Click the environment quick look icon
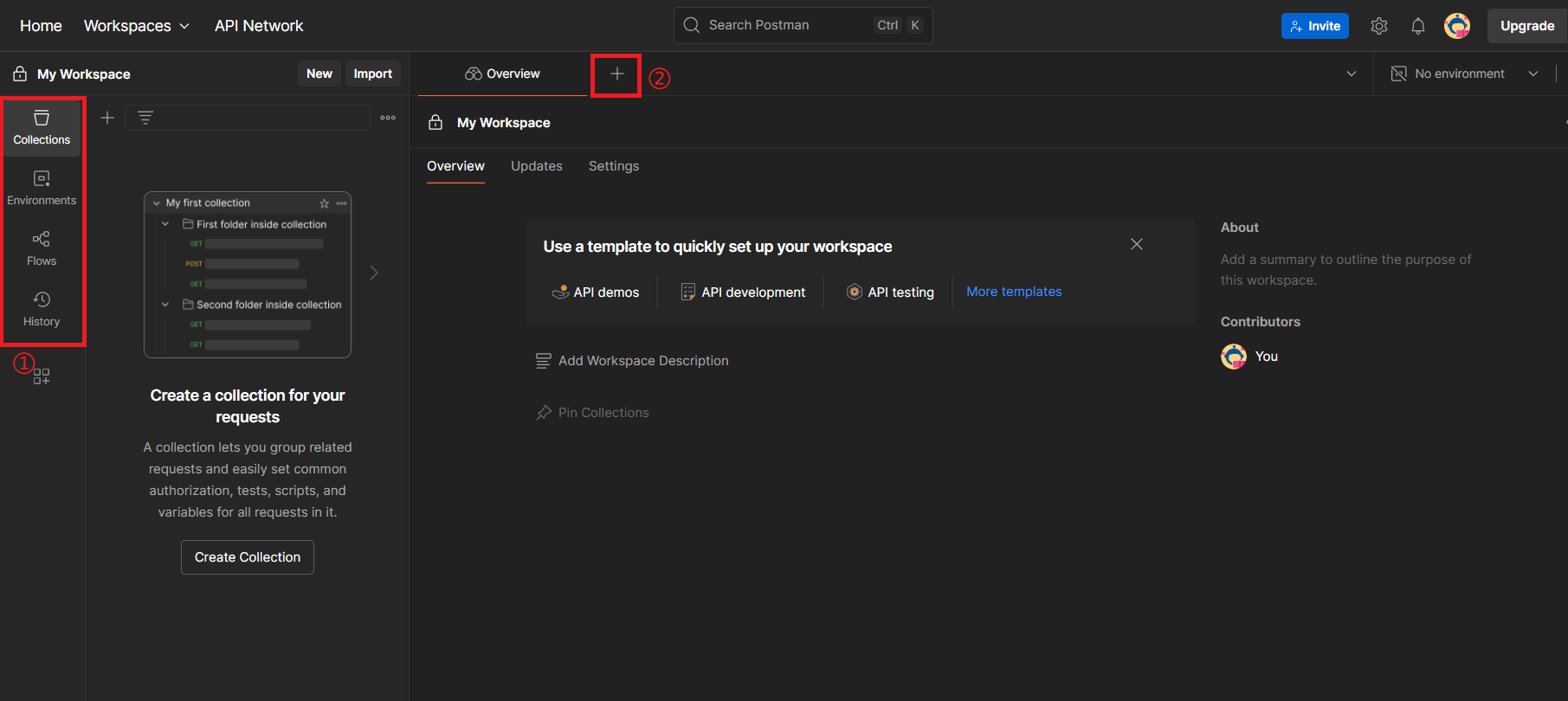This screenshot has width=1568, height=701. click(1398, 74)
